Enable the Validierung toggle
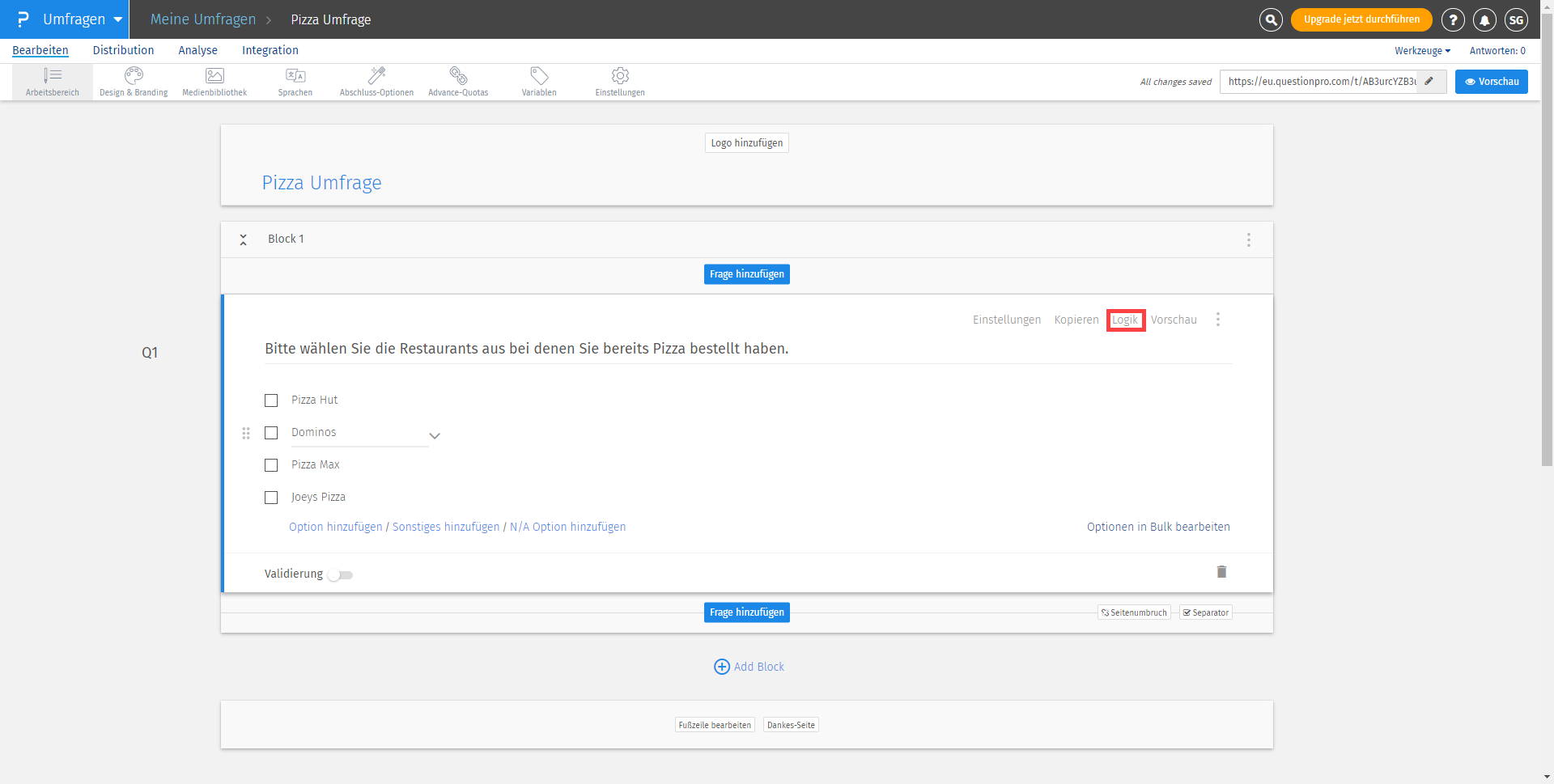This screenshot has height=784, width=1554. click(339, 574)
